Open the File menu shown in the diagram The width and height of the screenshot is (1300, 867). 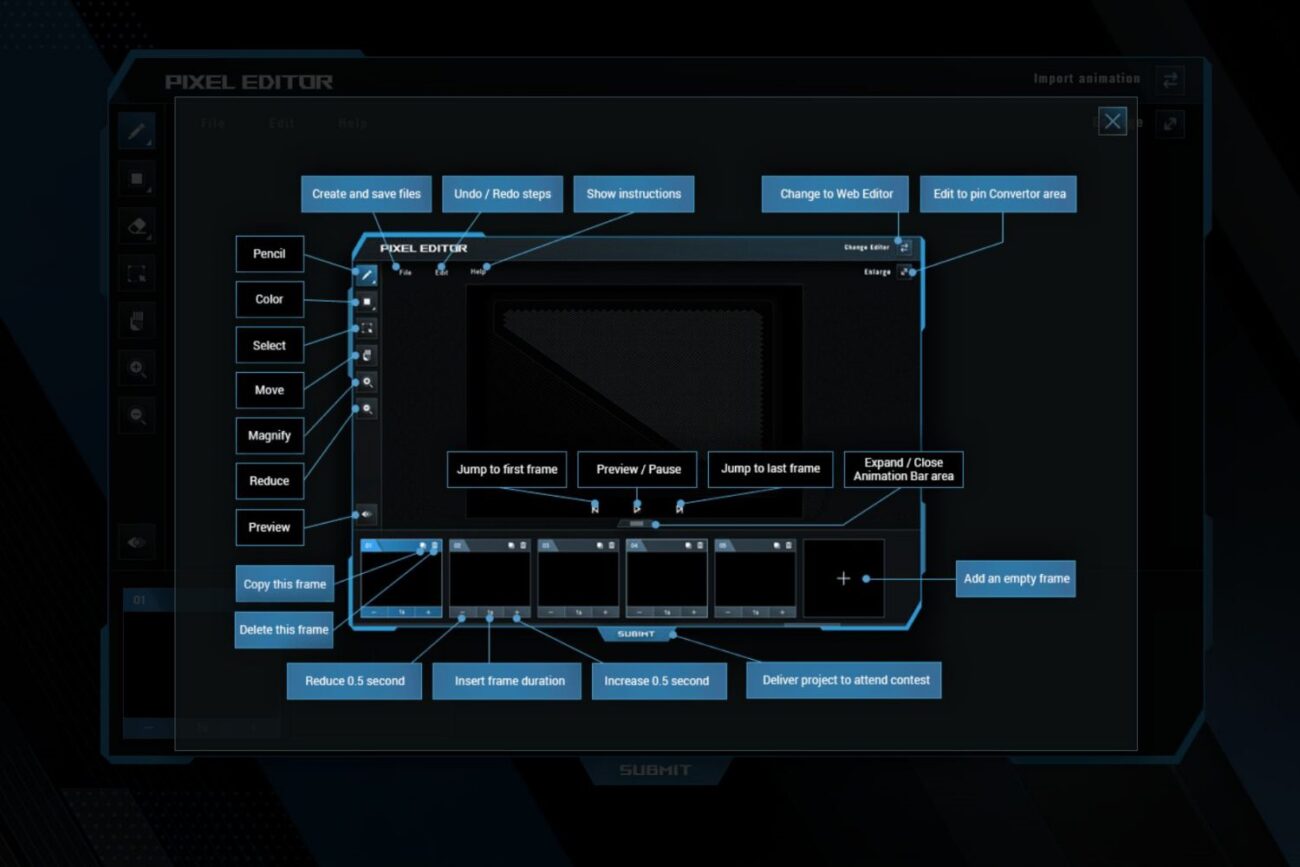point(405,272)
